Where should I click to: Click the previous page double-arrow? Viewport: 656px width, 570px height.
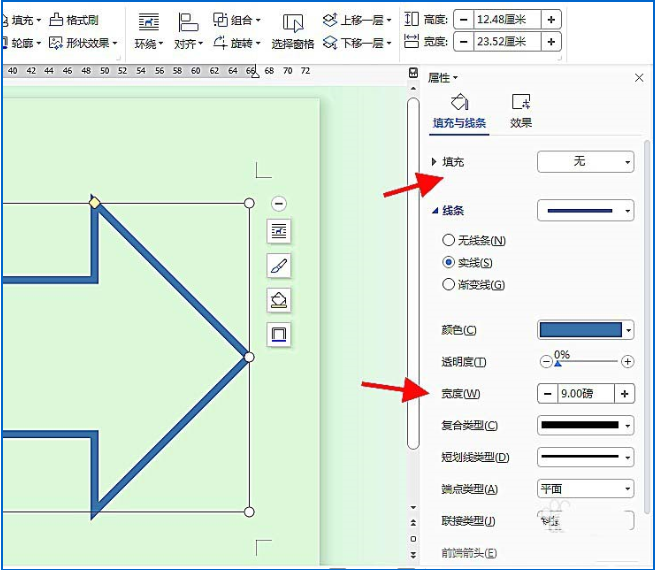coord(413,523)
